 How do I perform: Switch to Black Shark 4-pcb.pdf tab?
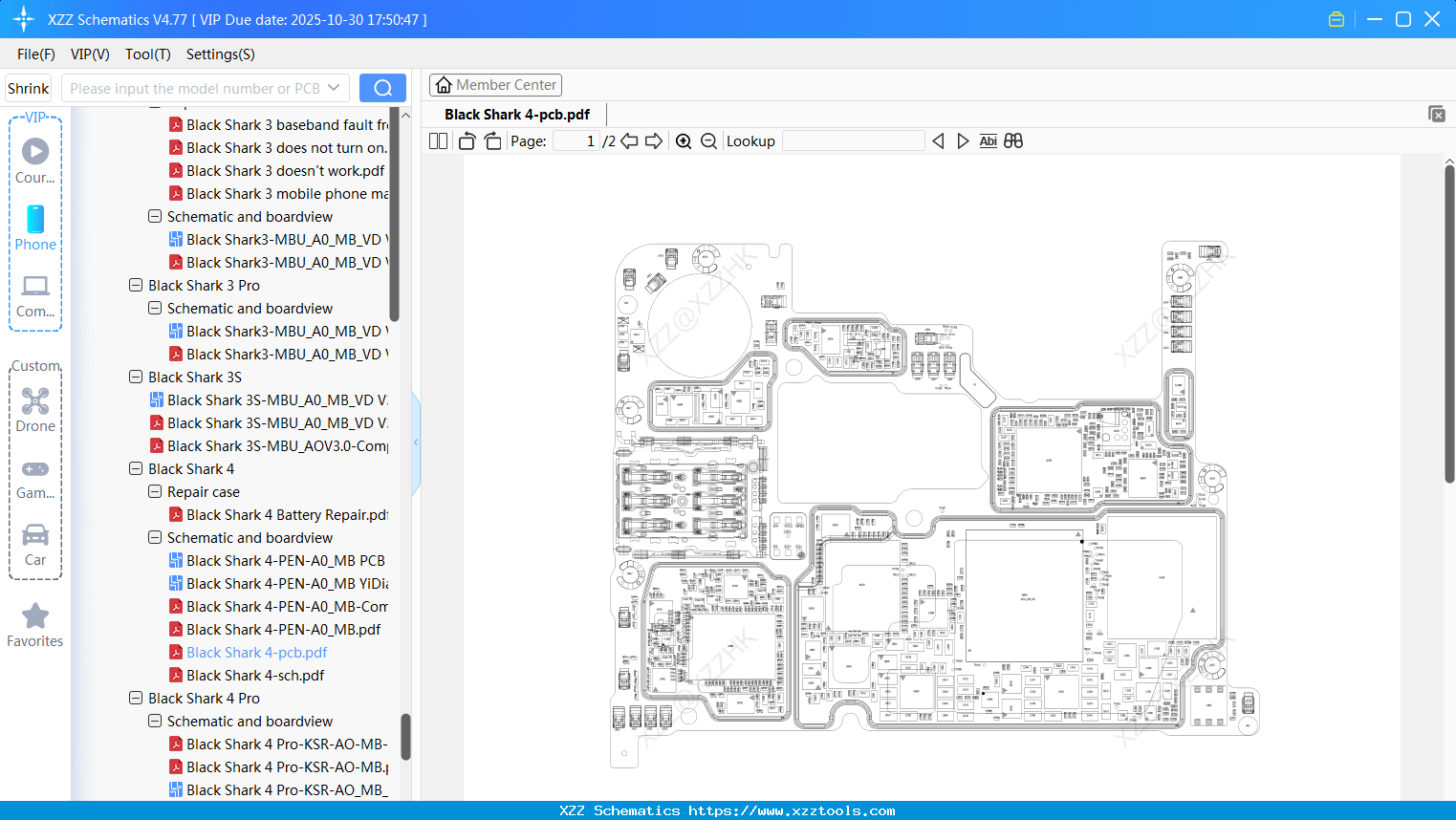[x=516, y=114]
